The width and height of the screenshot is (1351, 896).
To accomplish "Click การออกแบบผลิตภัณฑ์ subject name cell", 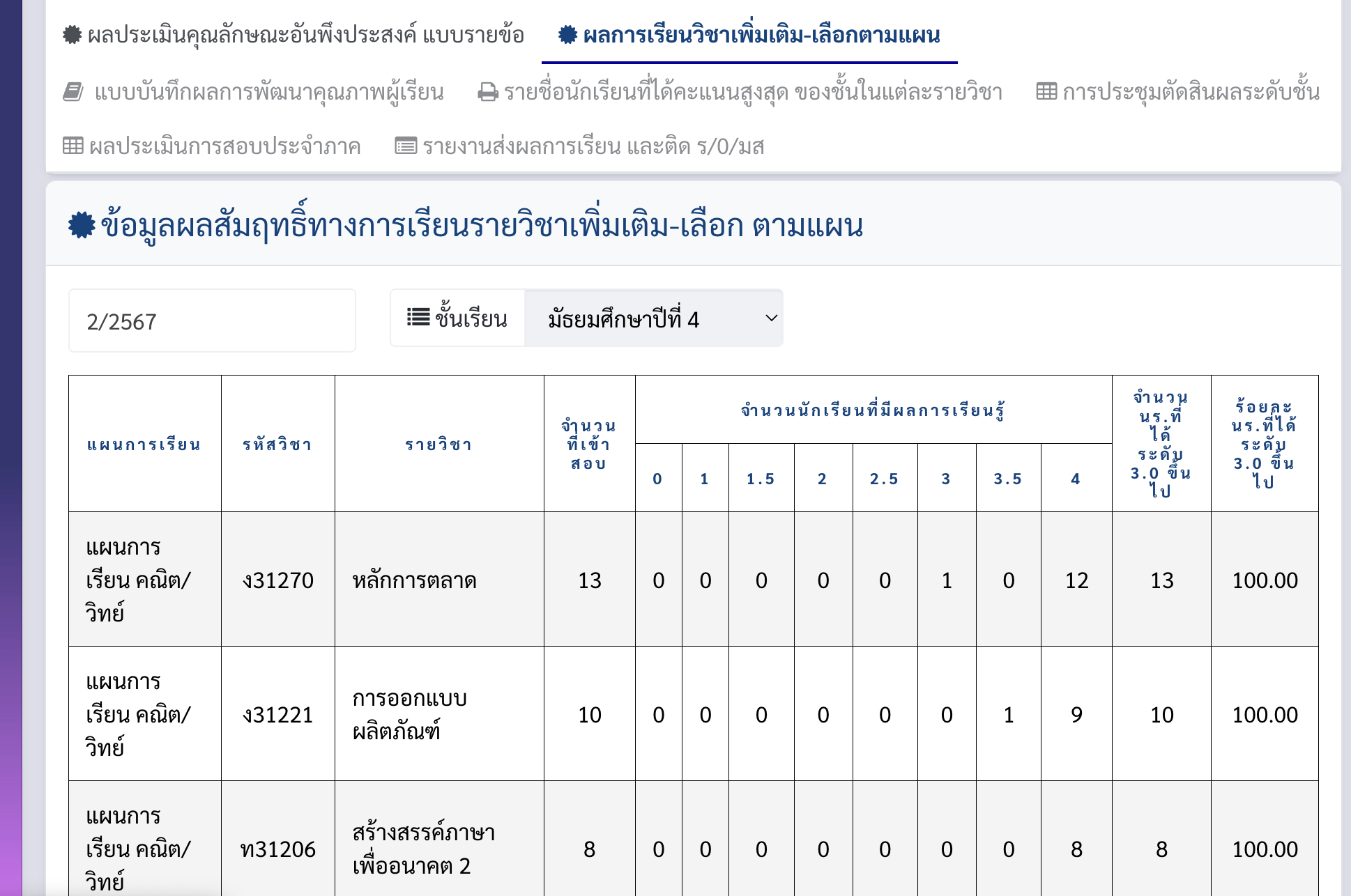I will pyautogui.click(x=410, y=714).
